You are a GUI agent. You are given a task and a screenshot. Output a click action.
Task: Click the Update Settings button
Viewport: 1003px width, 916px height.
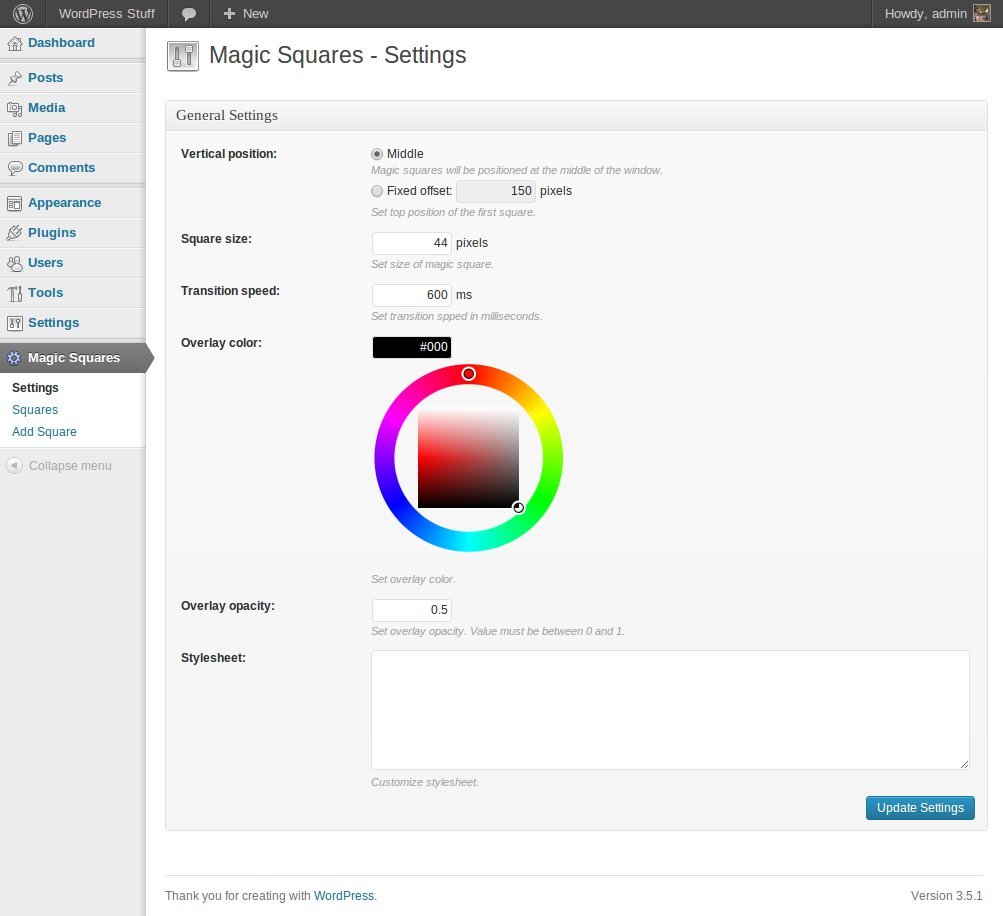919,808
